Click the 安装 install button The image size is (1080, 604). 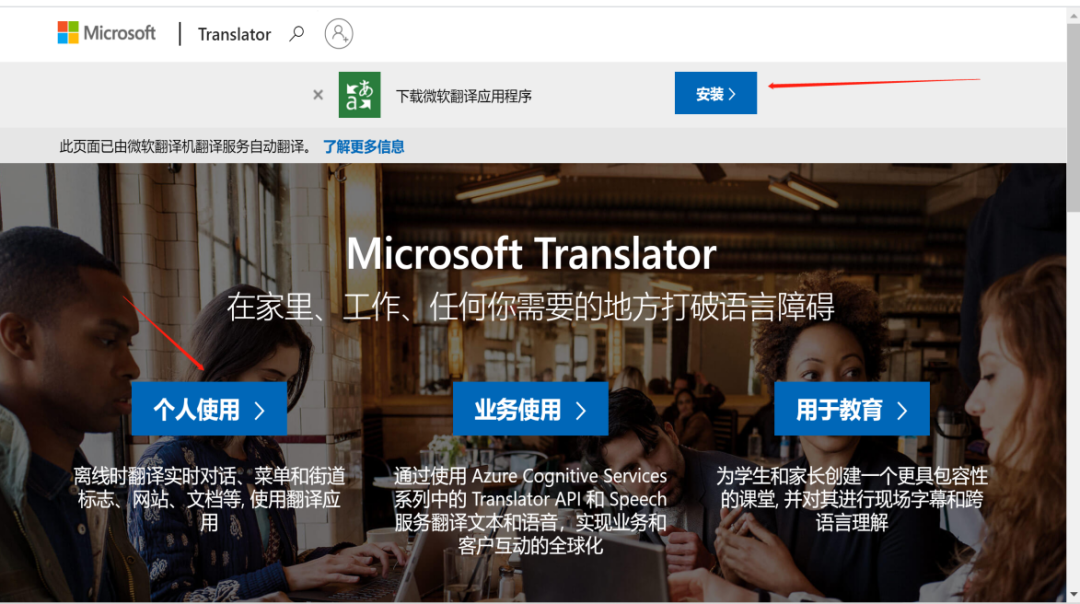click(716, 93)
